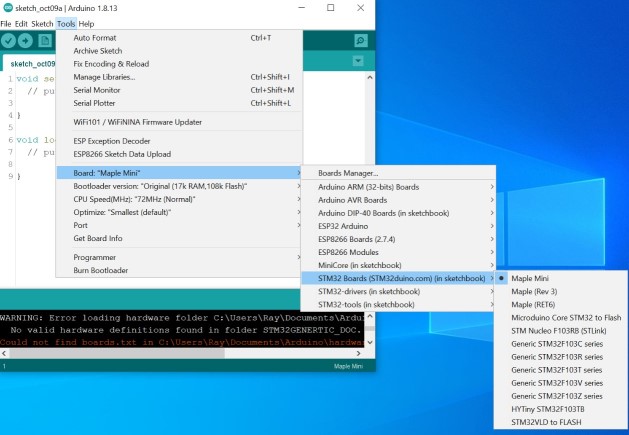The width and height of the screenshot is (629, 435).
Task: Choose Maple (Rev 3) board
Action: click(560, 291)
